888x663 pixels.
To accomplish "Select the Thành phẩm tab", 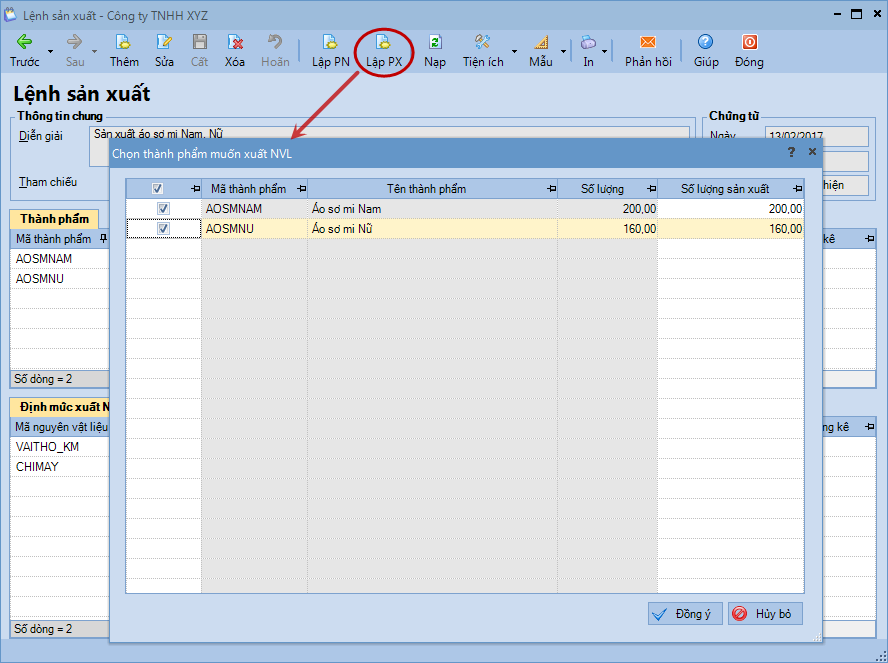I will coord(54,219).
